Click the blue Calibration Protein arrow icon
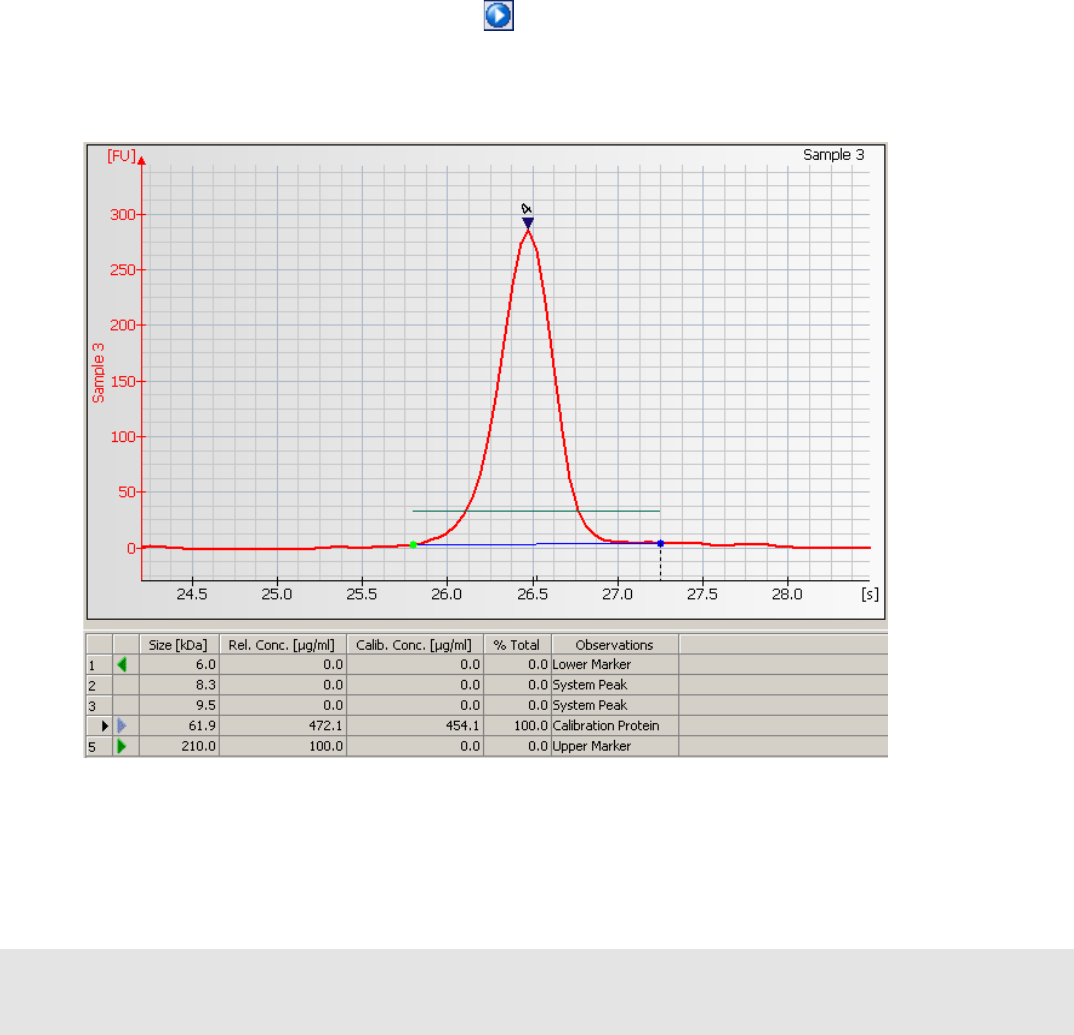The image size is (1074, 1035). click(123, 725)
